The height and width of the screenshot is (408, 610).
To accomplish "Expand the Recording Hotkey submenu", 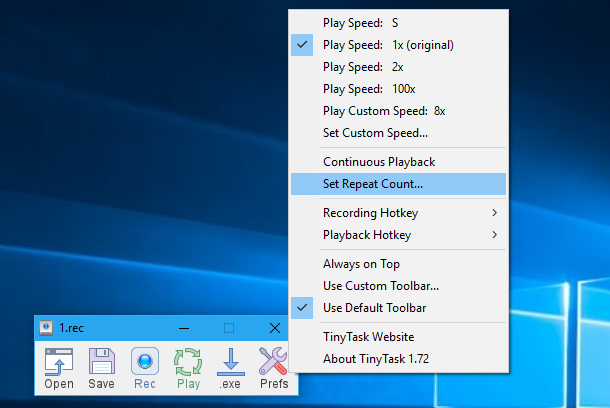I will pos(398,213).
